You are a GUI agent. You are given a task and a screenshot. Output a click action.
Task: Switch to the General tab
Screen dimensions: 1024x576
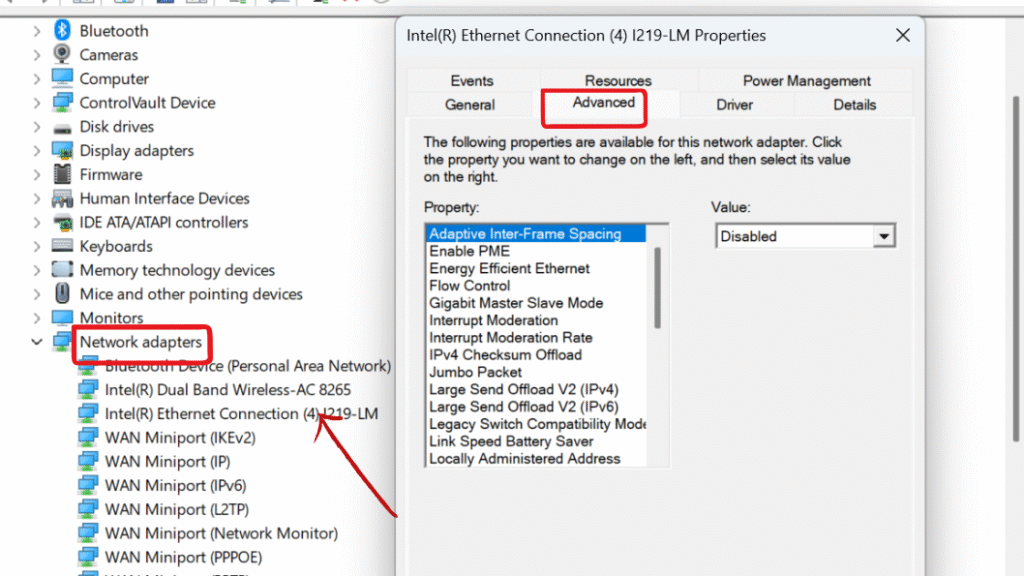(x=470, y=104)
